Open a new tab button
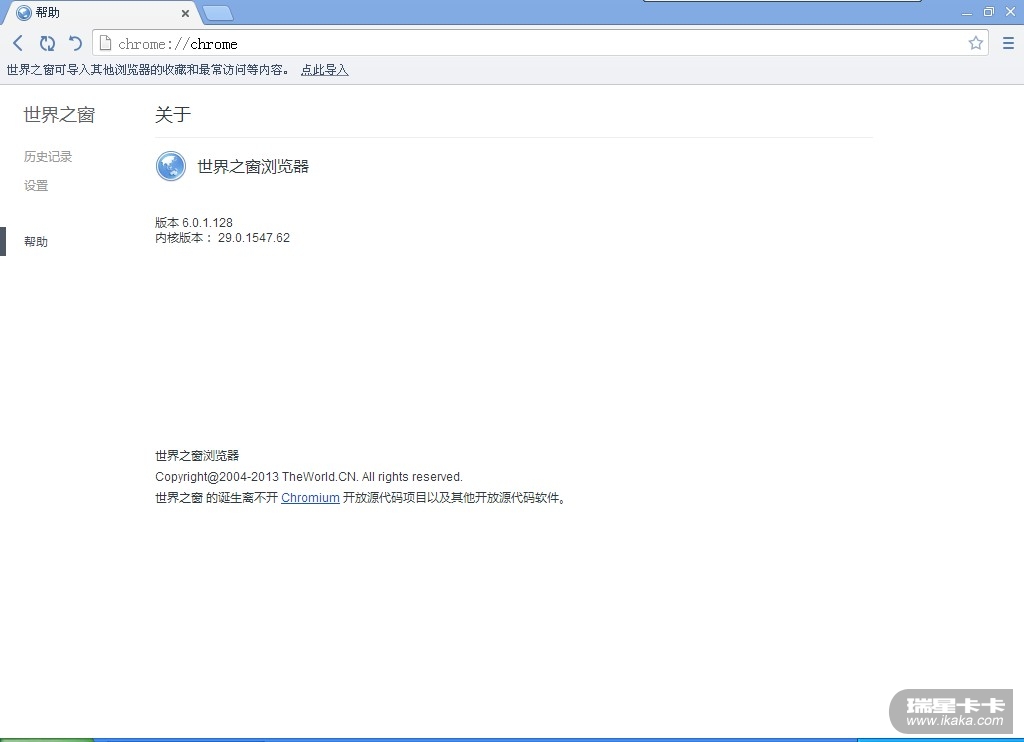This screenshot has width=1024, height=742. tap(217, 12)
